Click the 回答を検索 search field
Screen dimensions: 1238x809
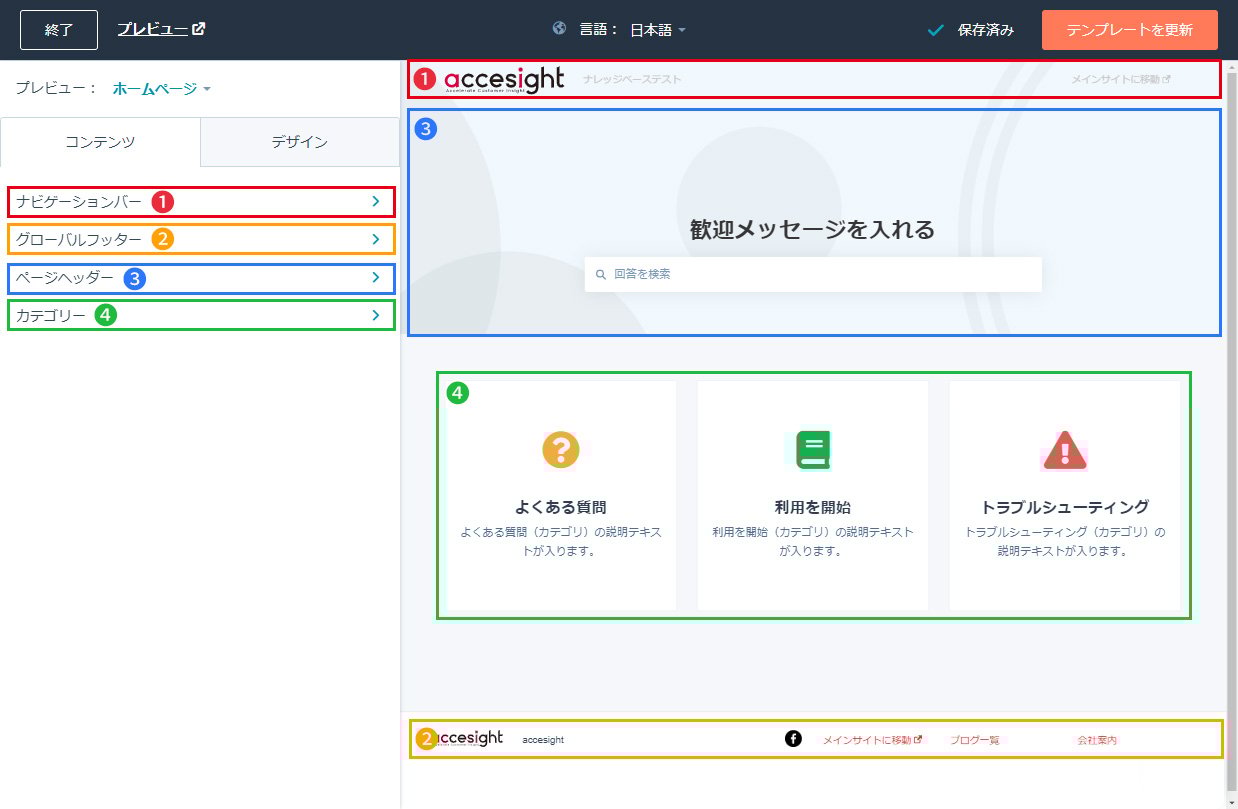pyautogui.click(x=813, y=274)
